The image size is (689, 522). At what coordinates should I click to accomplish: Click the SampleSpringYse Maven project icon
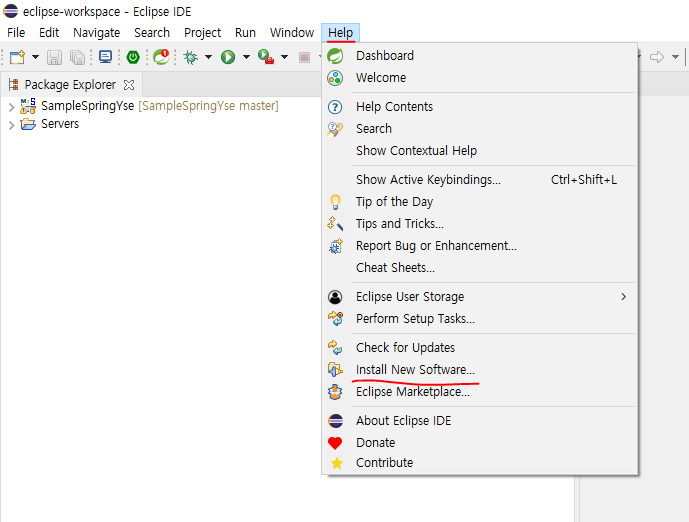[x=28, y=106]
